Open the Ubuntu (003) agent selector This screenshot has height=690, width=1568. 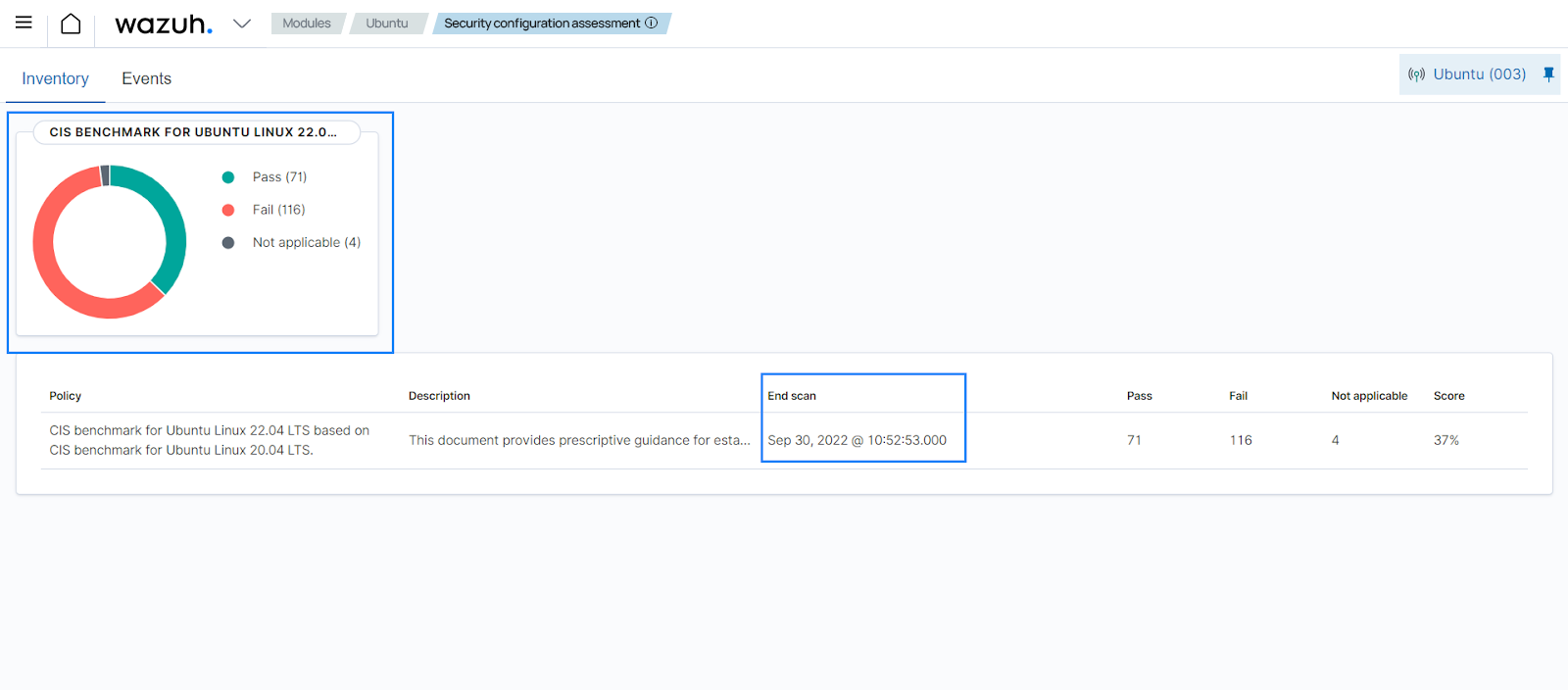click(1480, 74)
